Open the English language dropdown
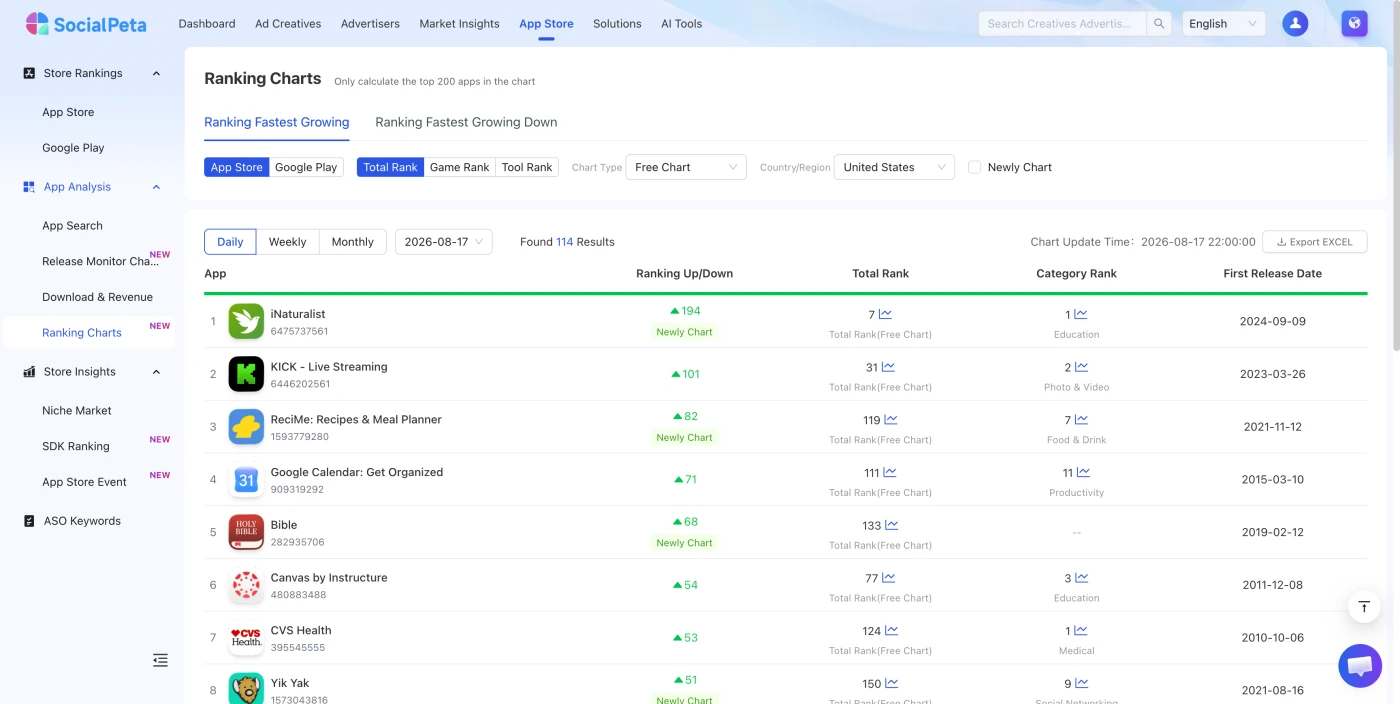 (x=1224, y=24)
